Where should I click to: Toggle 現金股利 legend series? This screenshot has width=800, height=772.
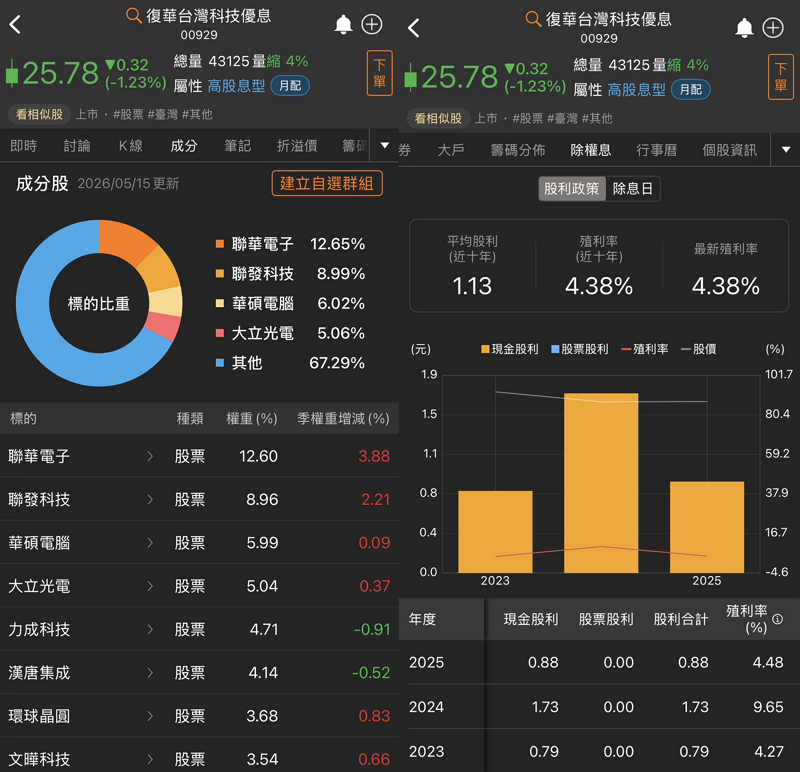coord(510,349)
